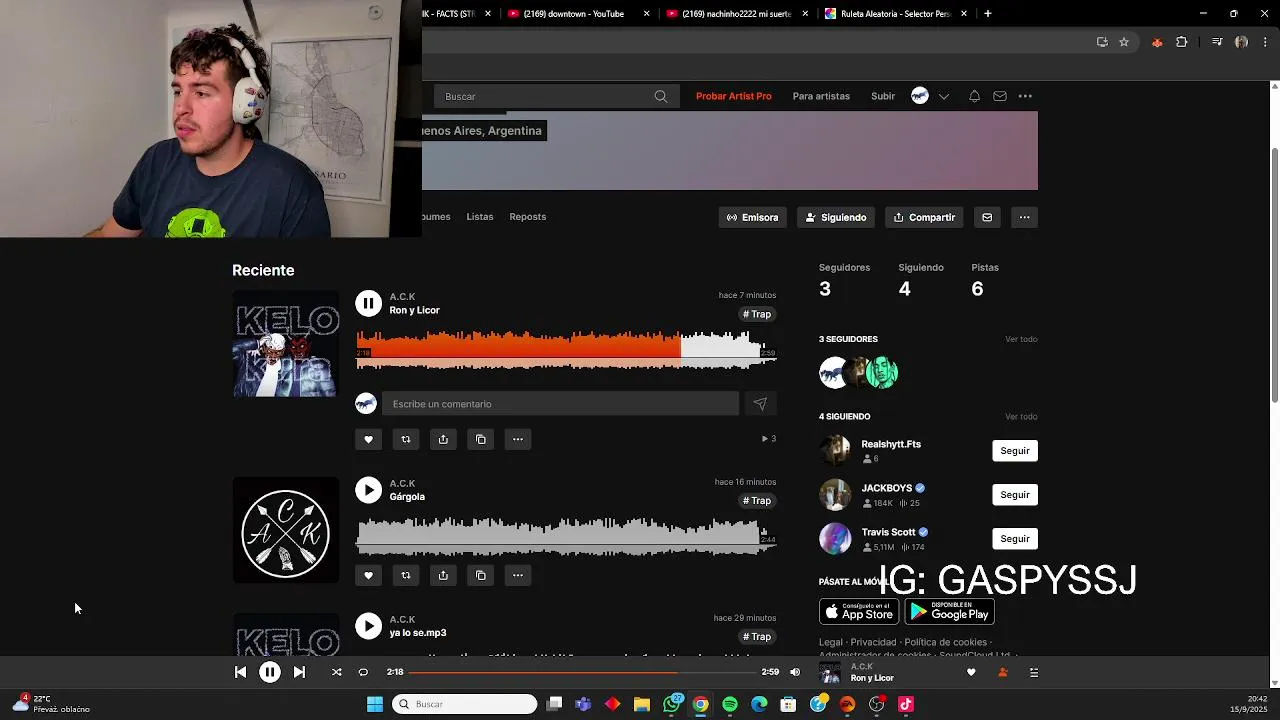Viewport: 1280px width, 720px height.
Task: Start Emisora station
Action: point(753,217)
